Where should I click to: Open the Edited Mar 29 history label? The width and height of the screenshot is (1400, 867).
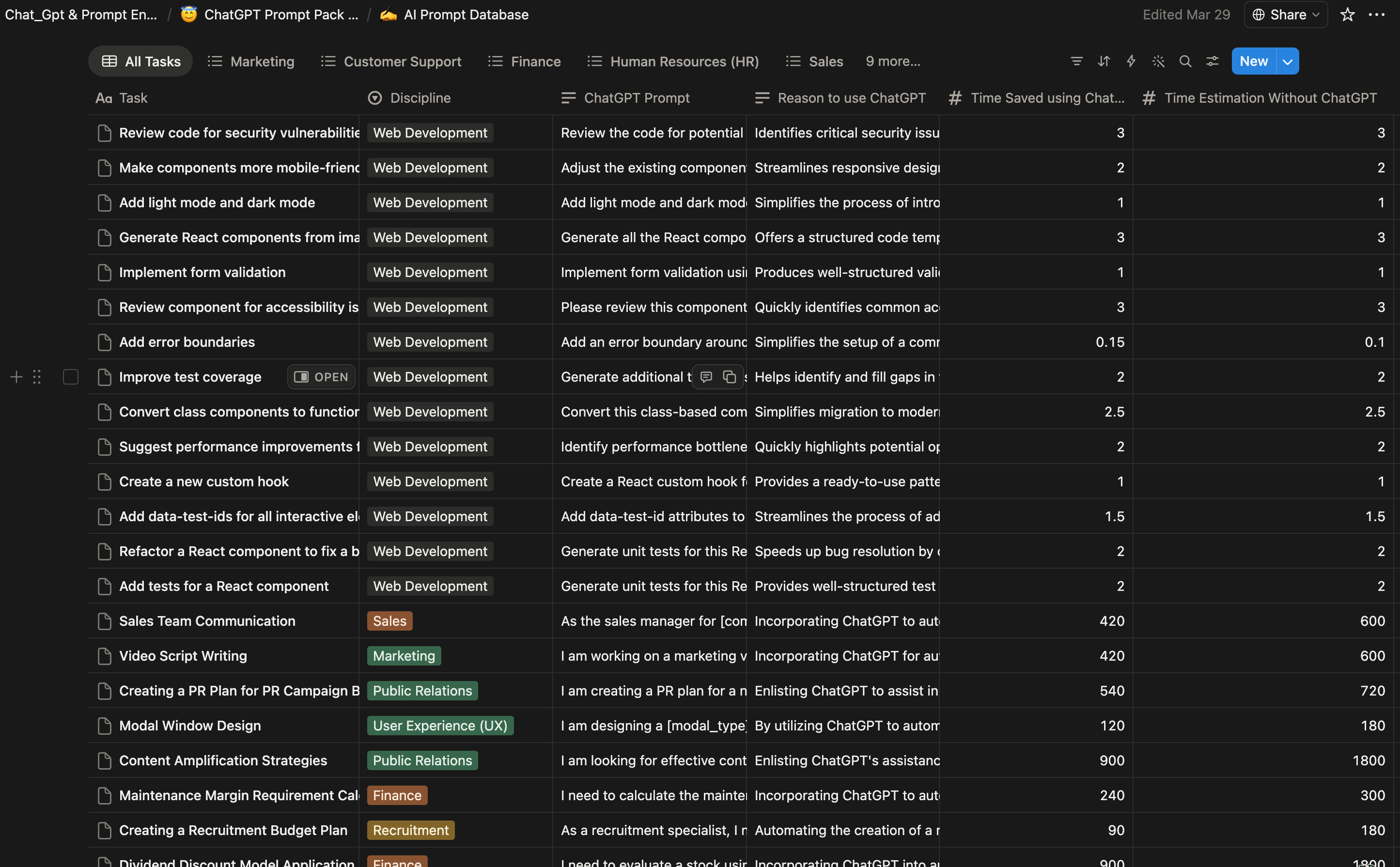(1186, 15)
